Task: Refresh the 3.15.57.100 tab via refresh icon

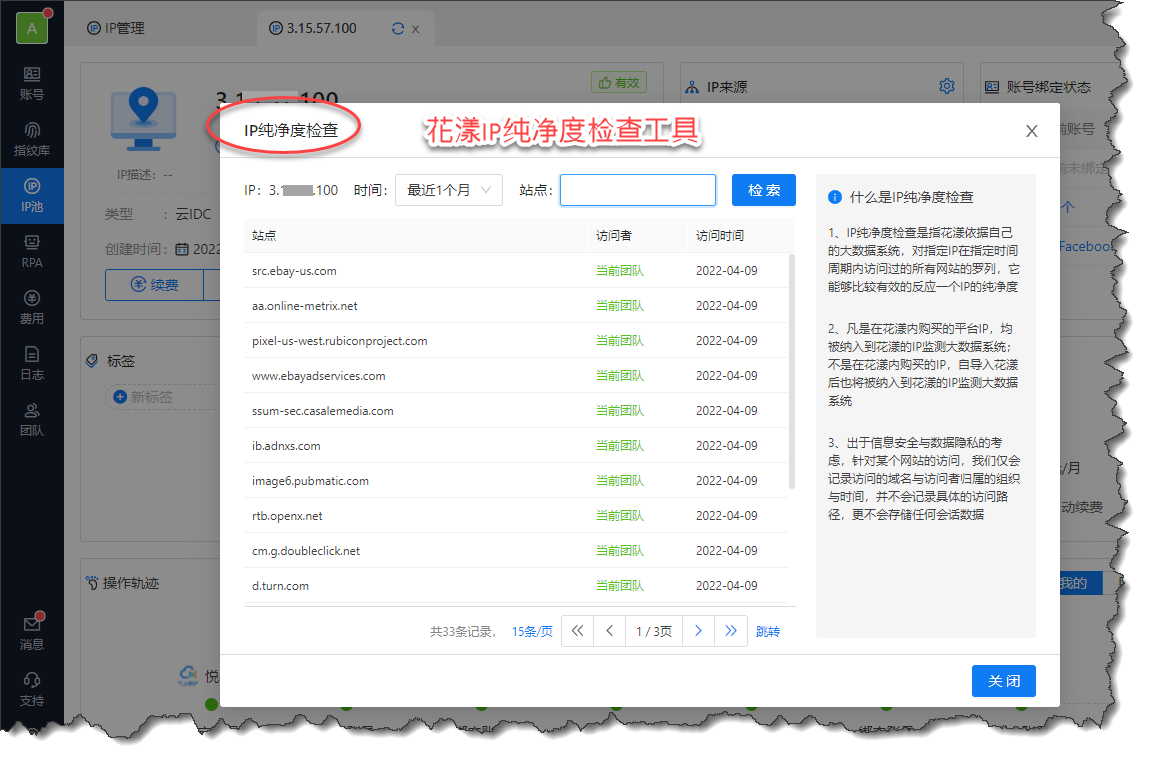Action: click(x=399, y=29)
